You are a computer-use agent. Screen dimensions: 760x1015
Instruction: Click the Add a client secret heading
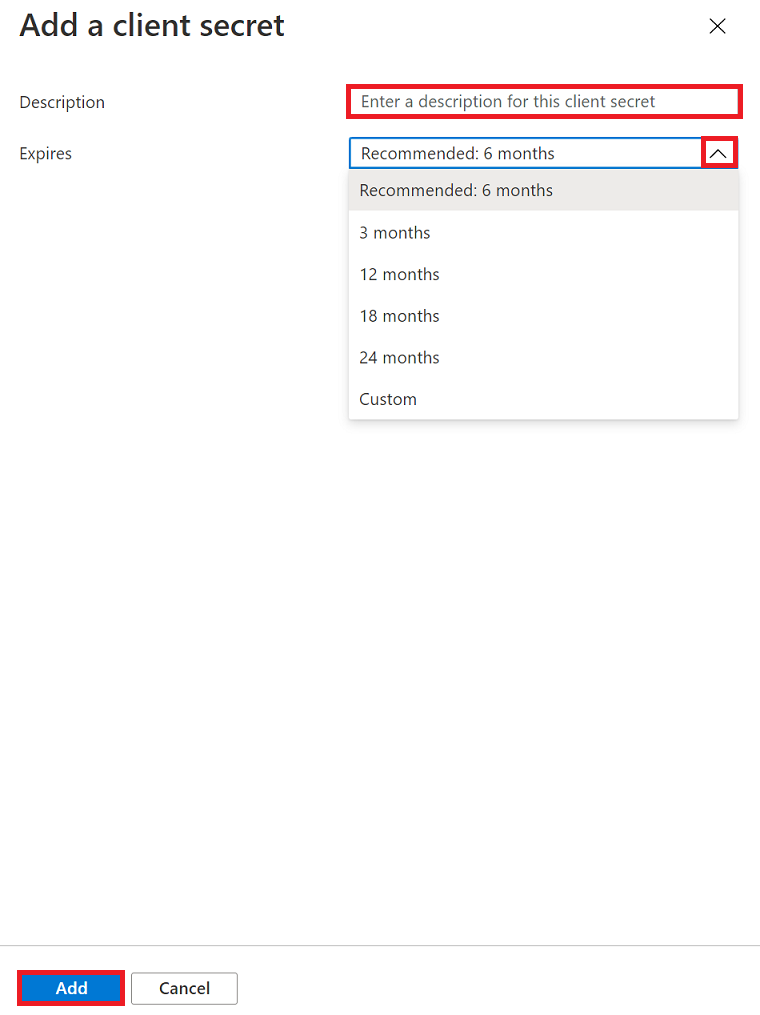point(151,26)
